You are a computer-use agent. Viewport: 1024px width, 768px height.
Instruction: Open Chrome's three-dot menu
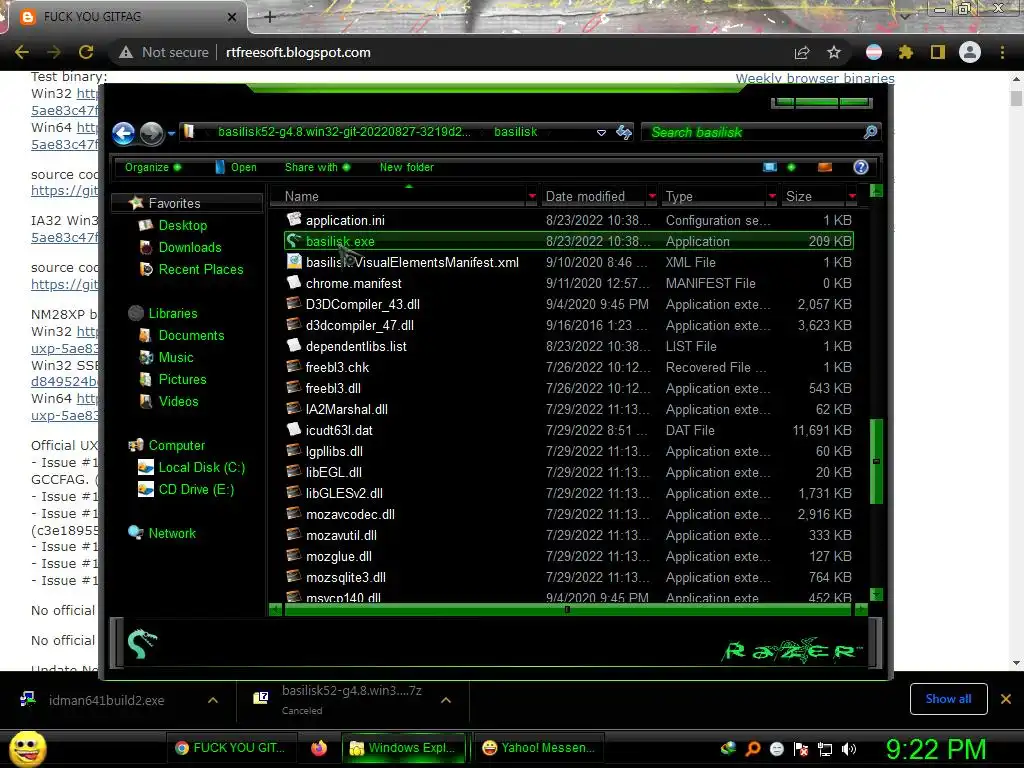pyautogui.click(x=1002, y=52)
